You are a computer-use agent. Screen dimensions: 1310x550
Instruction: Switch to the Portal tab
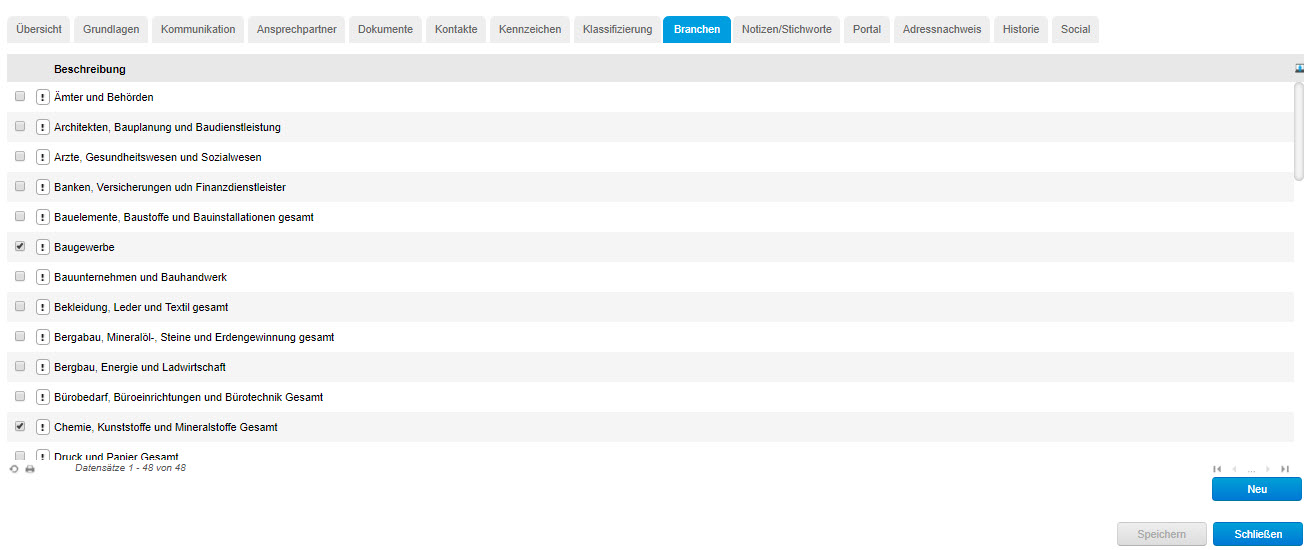[x=867, y=29]
